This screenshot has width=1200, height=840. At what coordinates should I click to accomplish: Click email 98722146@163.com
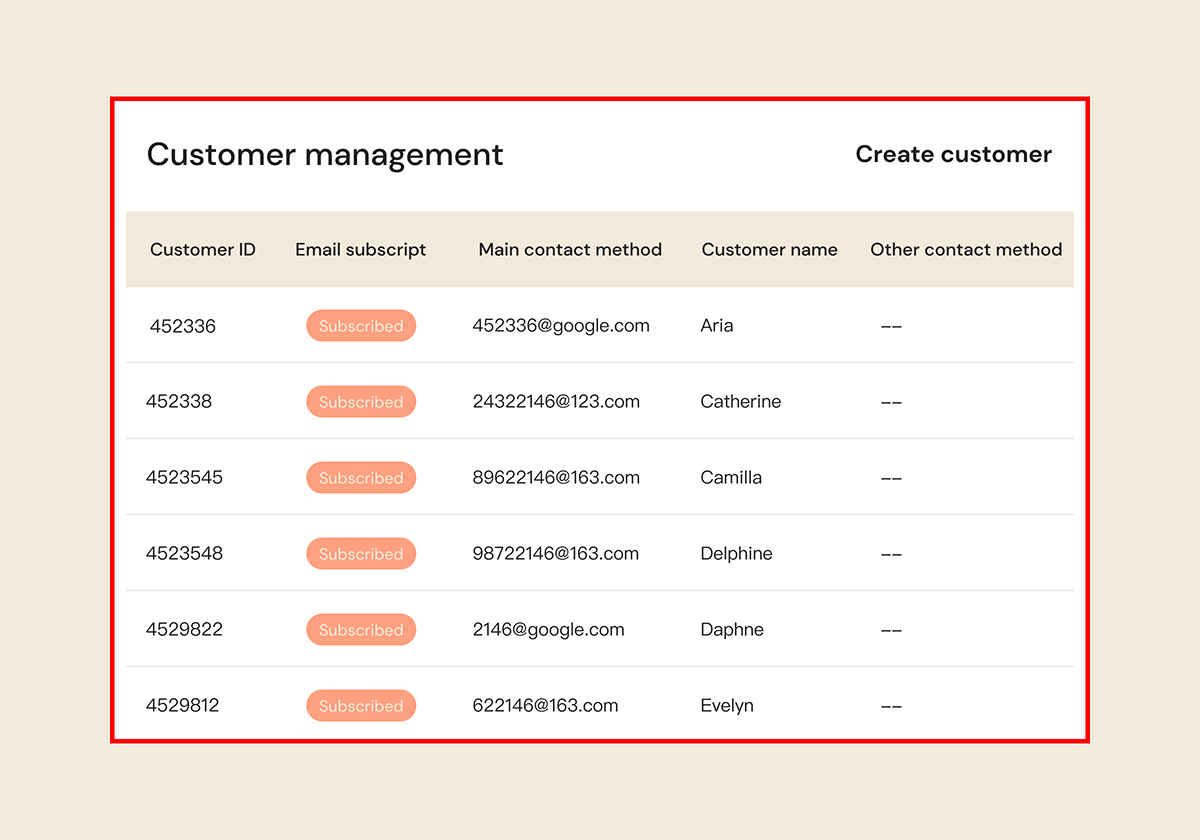click(556, 554)
